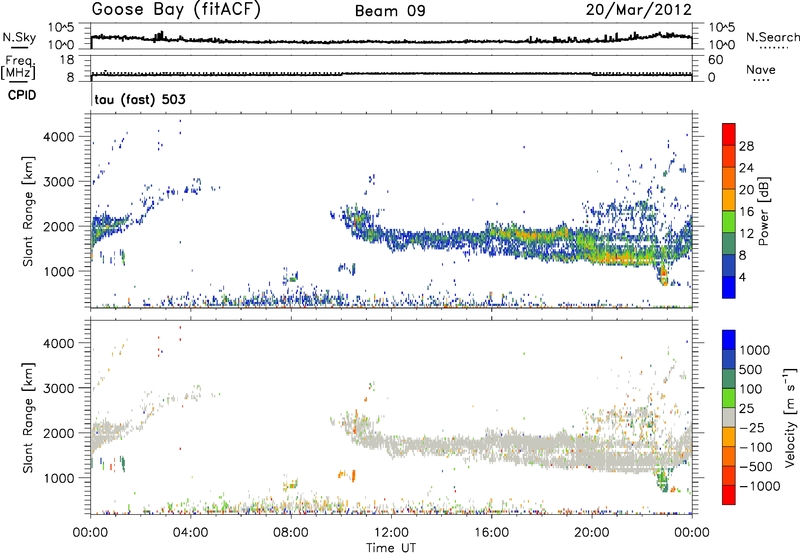Click the "04:00" time tick label
The width and height of the screenshot is (800, 554).
190,533
